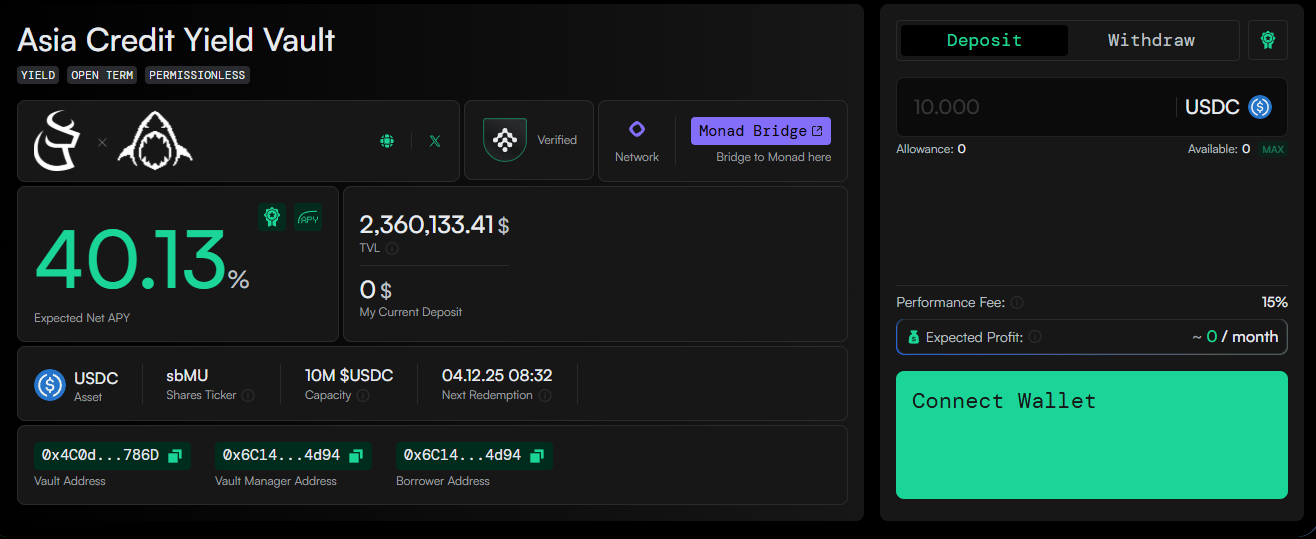Copy the Vault Address 0x4C0d...786D
Image resolution: width=1316 pixels, height=539 pixels.
(x=176, y=456)
